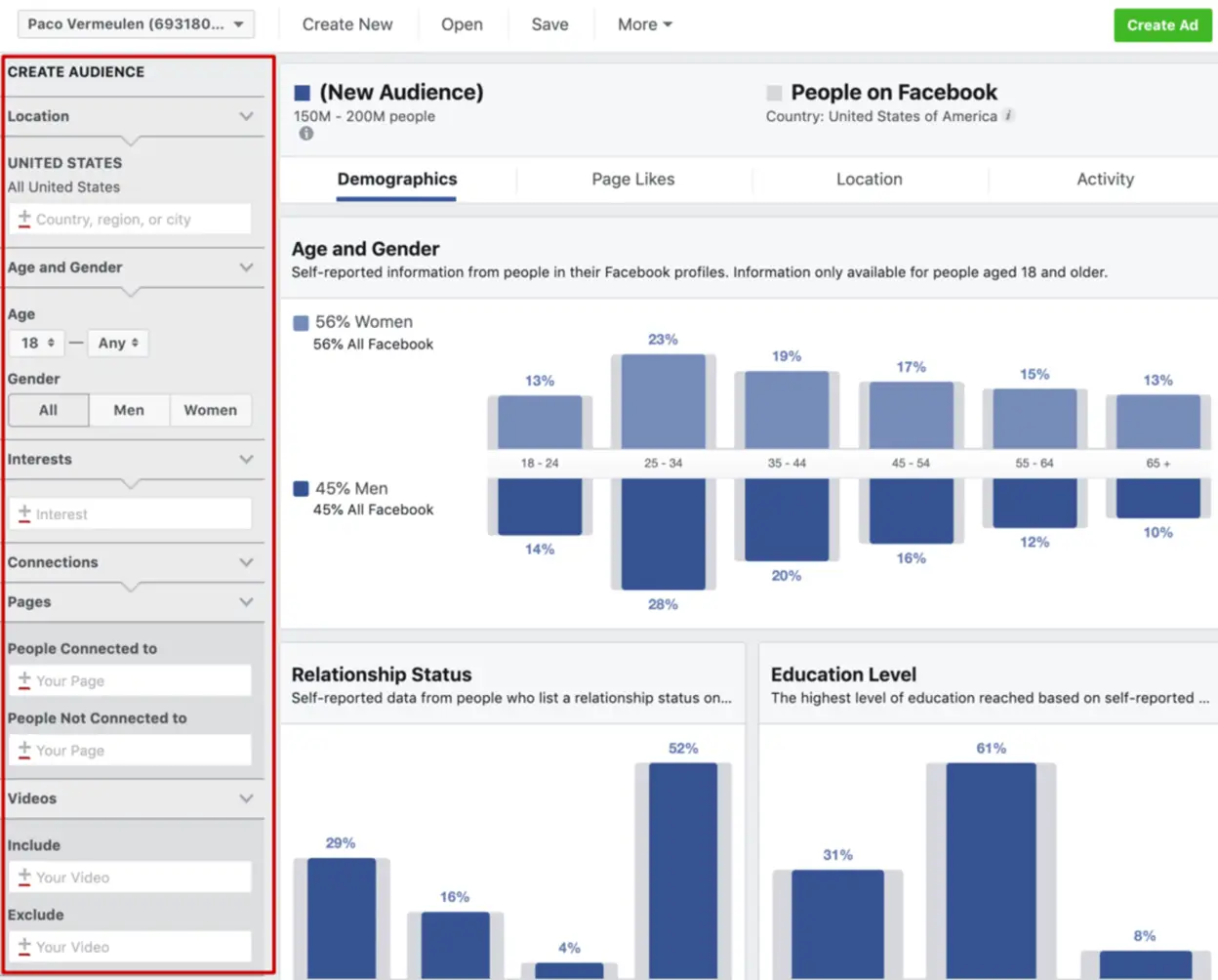
Task: Click the plus icon in the Exclude video field
Action: tap(24, 946)
